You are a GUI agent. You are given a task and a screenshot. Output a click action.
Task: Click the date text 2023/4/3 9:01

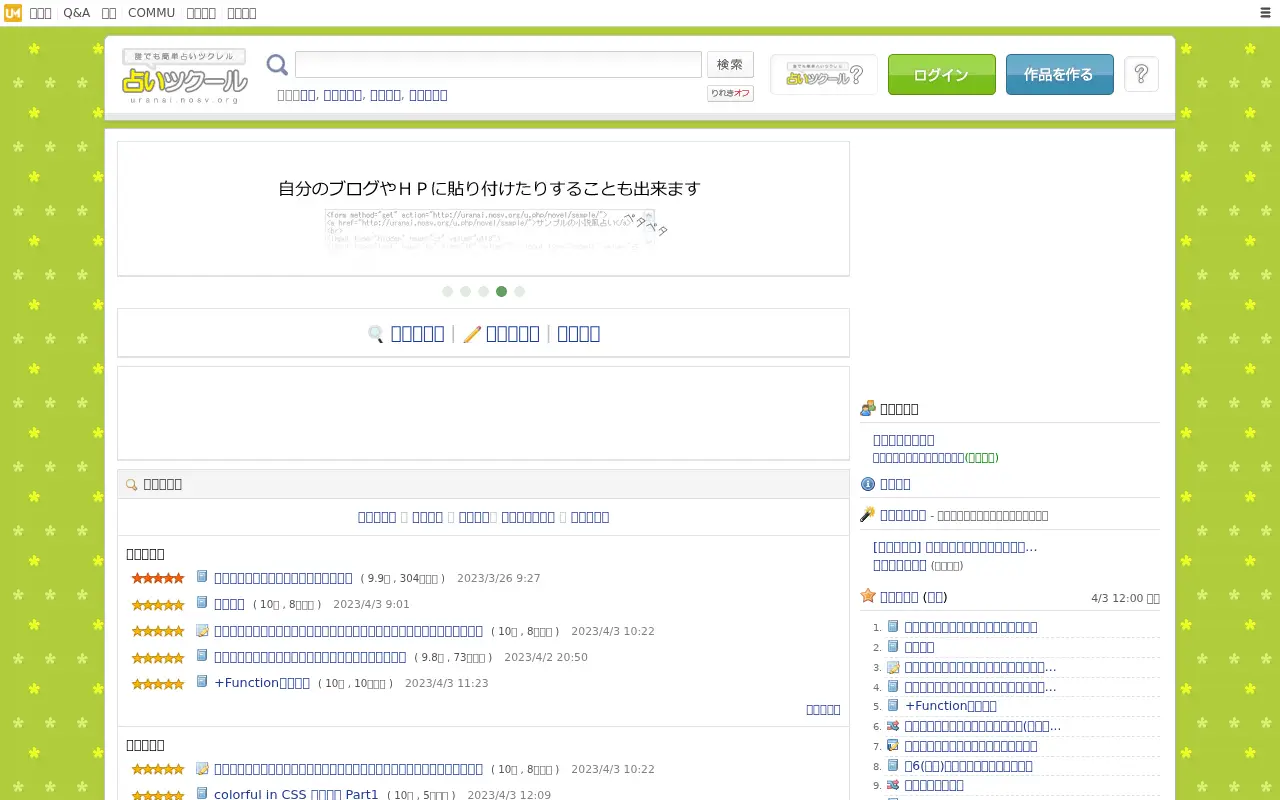(x=371, y=604)
